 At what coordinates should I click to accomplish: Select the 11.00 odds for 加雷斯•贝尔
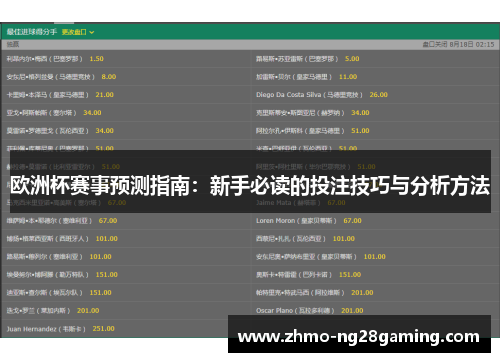pyautogui.click(x=348, y=77)
